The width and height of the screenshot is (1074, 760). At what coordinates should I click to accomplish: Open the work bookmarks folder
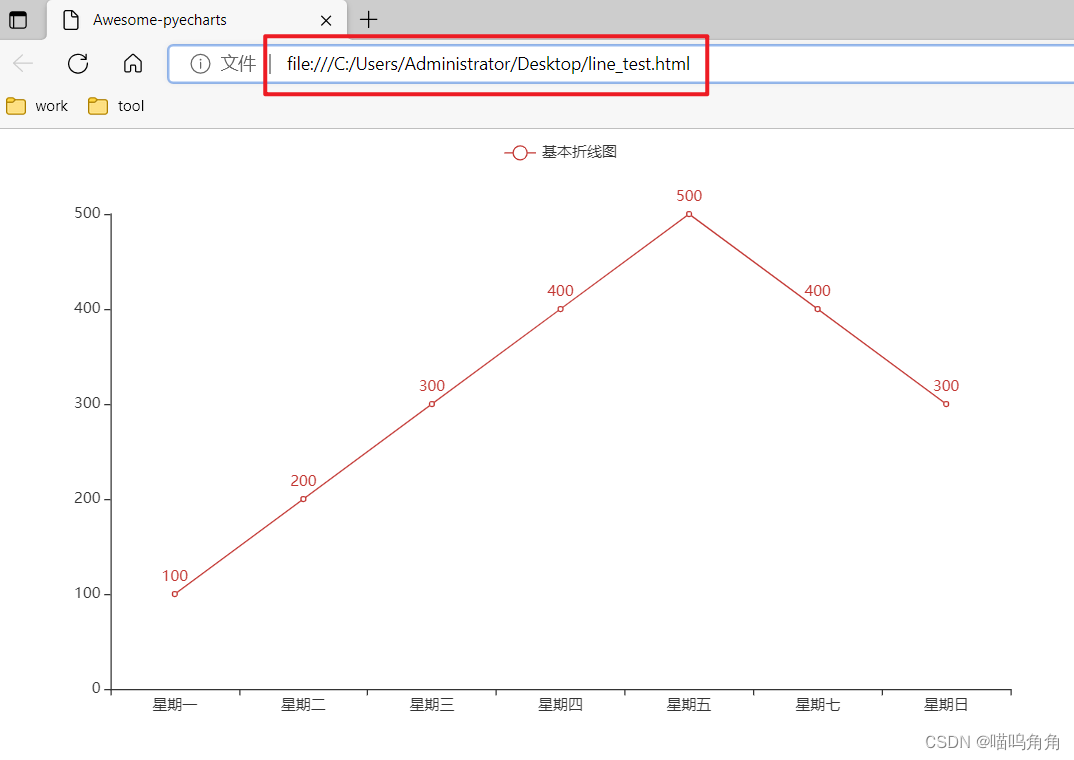37,105
